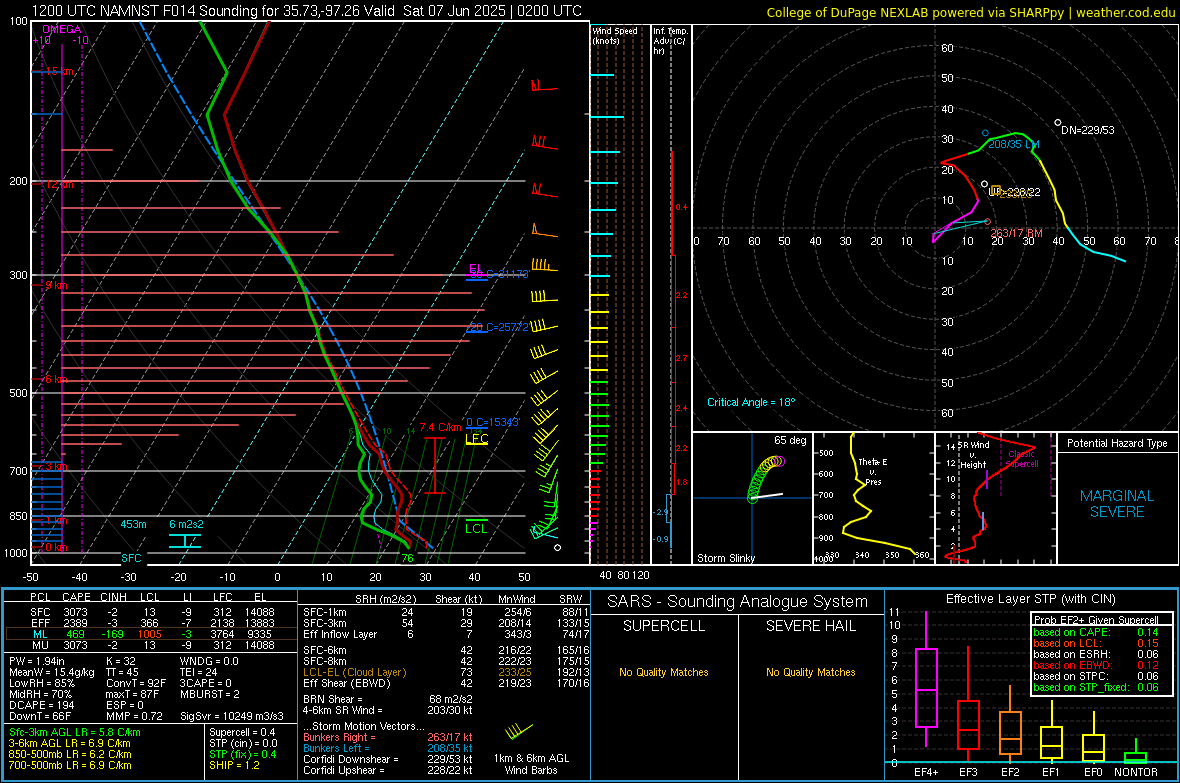Image resolution: width=1180 pixels, height=783 pixels.
Task: Click the based on CAPE: probability row
Action: pyautogui.click(x=1095, y=632)
